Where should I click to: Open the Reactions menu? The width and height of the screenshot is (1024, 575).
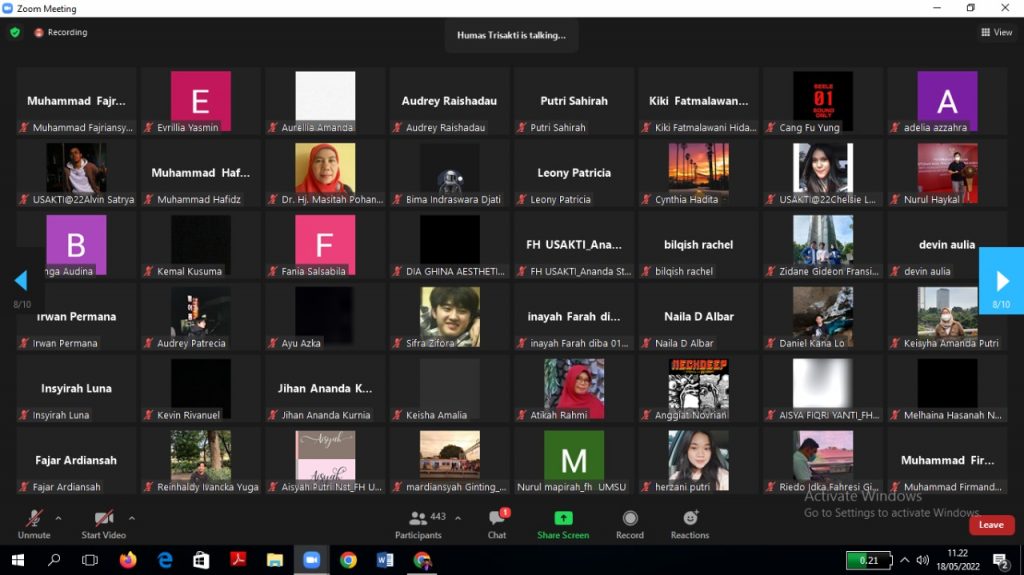click(x=690, y=518)
